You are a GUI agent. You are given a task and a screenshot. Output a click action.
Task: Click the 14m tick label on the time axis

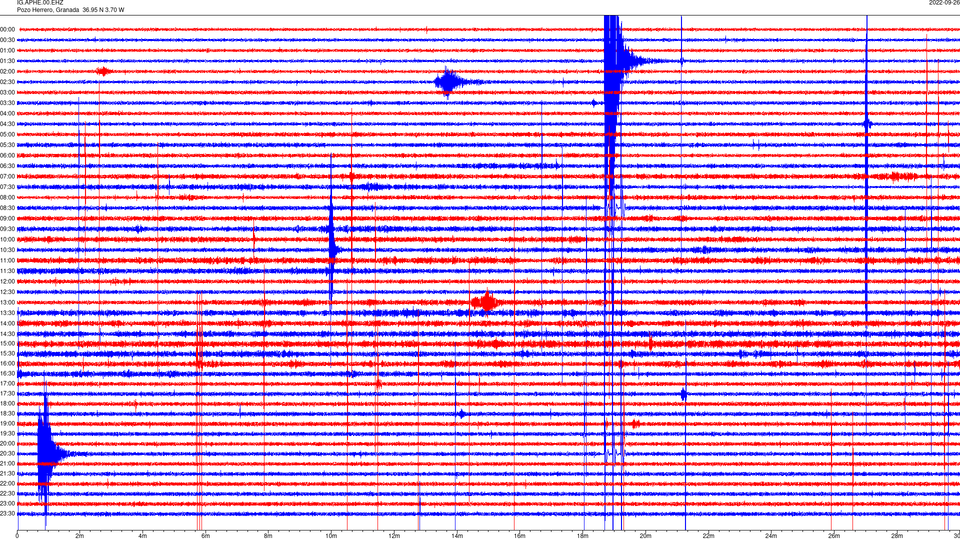point(457,536)
